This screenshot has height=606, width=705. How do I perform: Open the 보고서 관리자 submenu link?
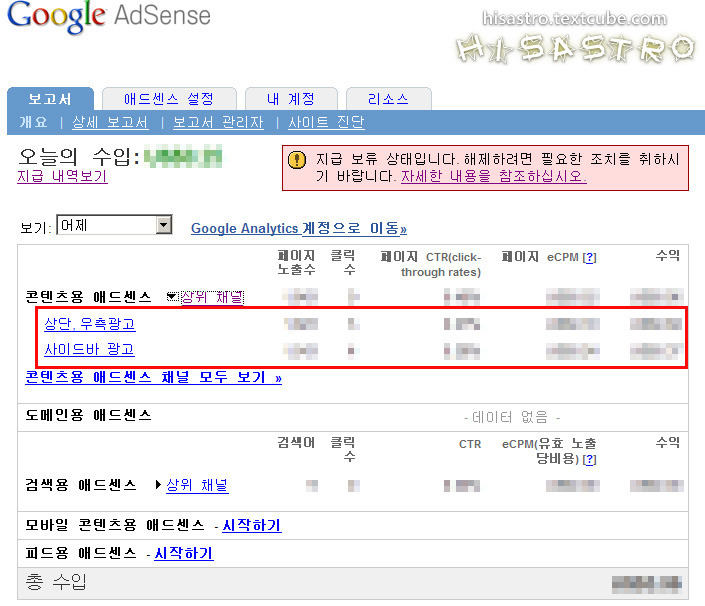[x=218, y=122]
